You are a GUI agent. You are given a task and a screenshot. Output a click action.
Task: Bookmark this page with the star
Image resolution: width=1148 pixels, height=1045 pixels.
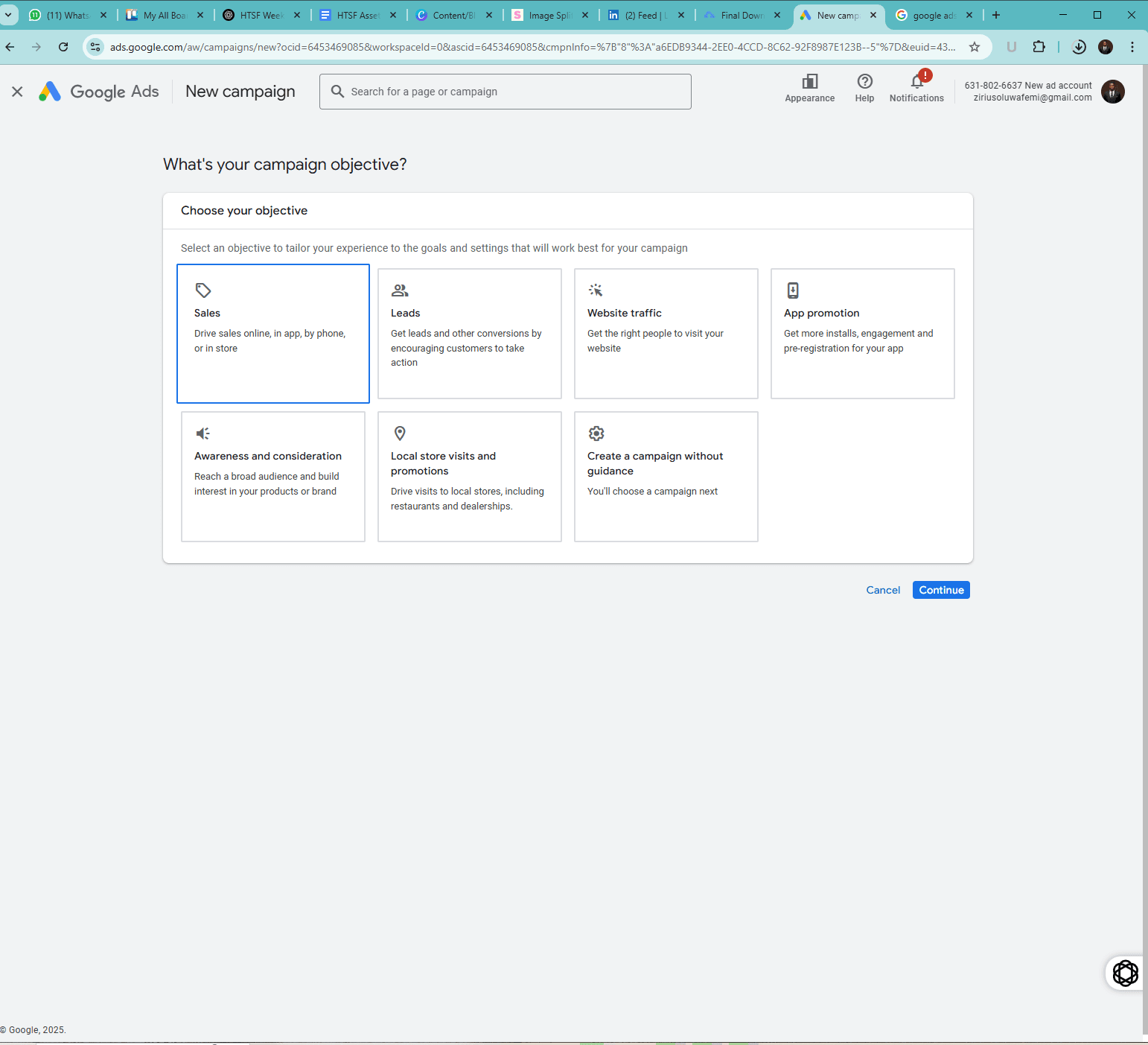975,47
